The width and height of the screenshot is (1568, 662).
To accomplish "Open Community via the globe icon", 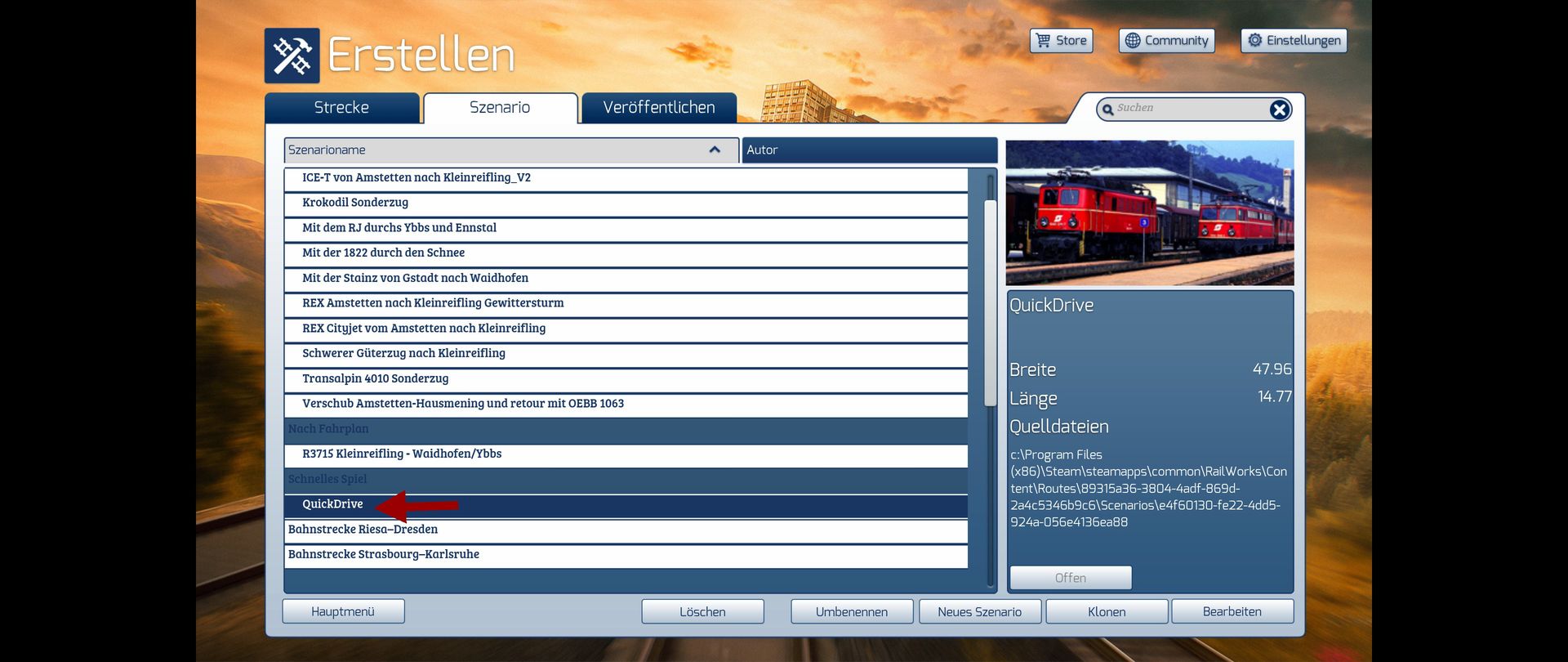I will point(1133,40).
